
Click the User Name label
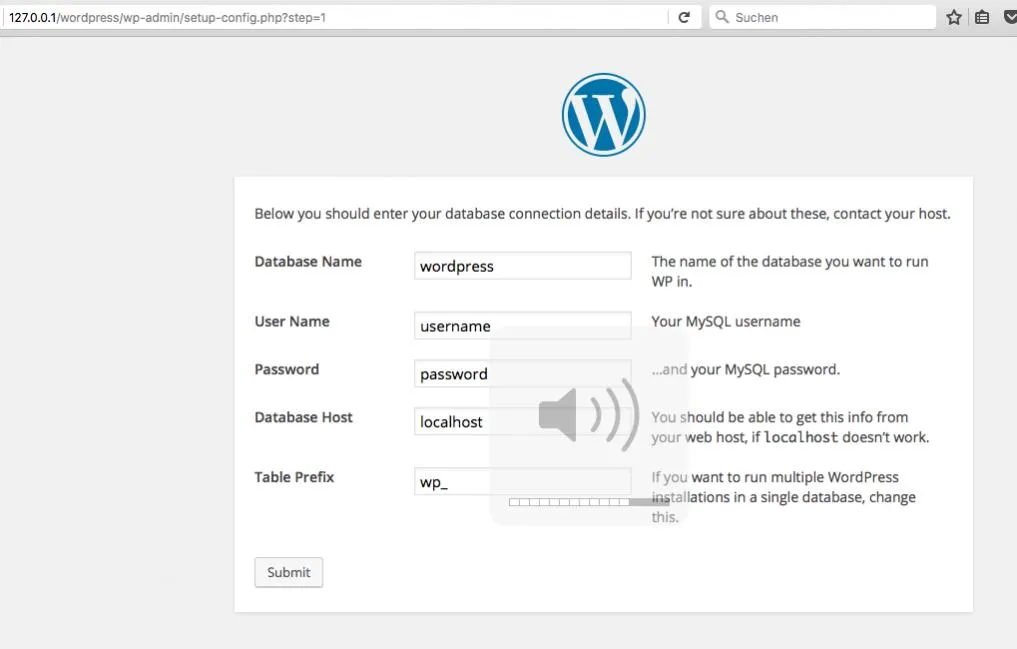[x=292, y=321]
